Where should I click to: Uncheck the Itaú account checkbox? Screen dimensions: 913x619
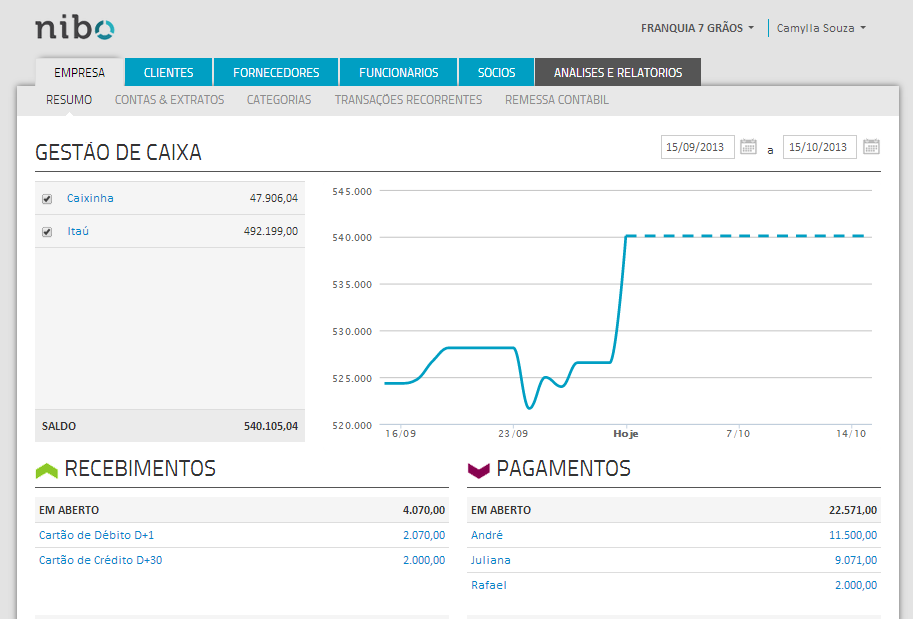click(46, 230)
